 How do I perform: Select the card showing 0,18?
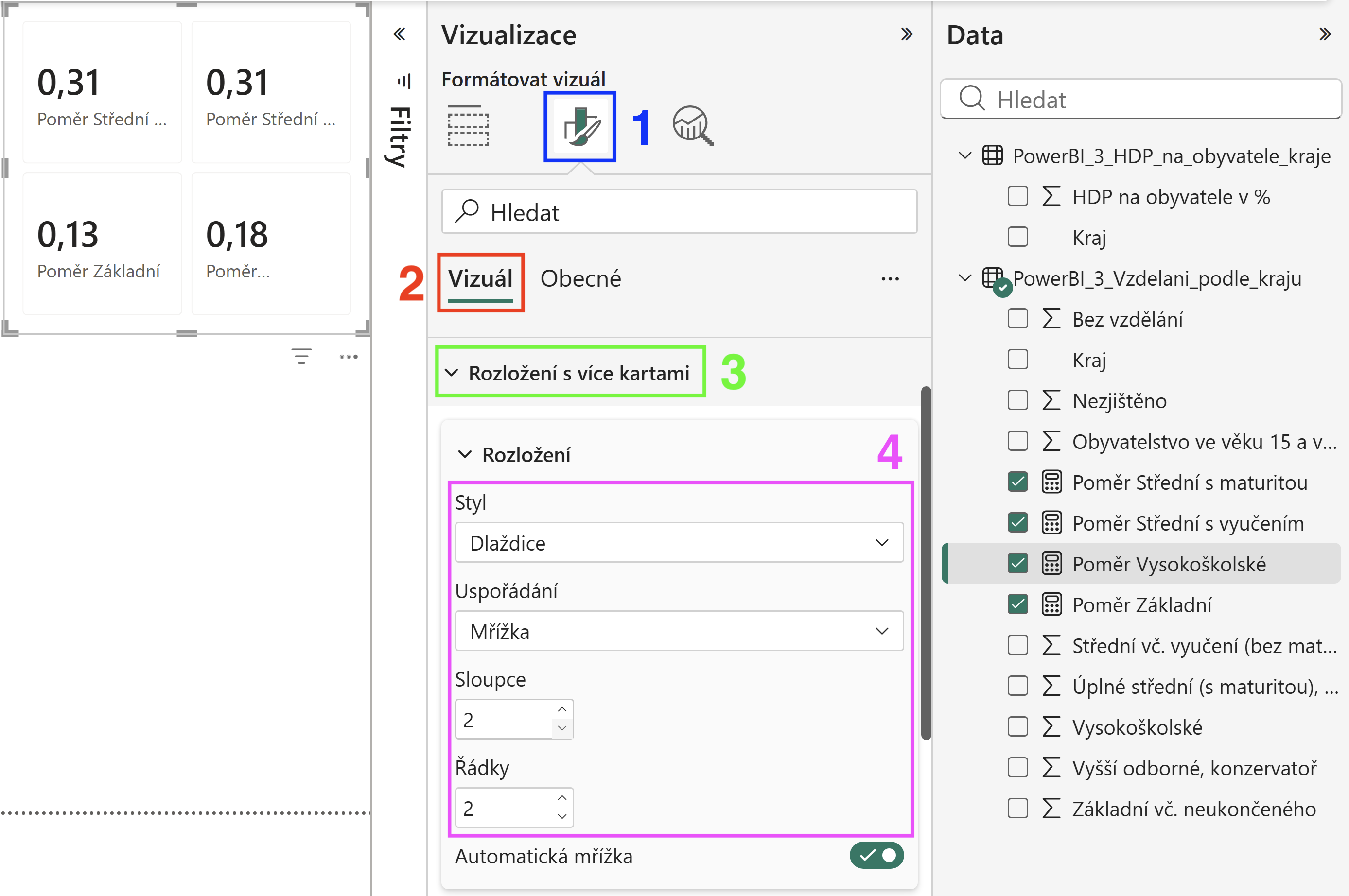click(271, 244)
